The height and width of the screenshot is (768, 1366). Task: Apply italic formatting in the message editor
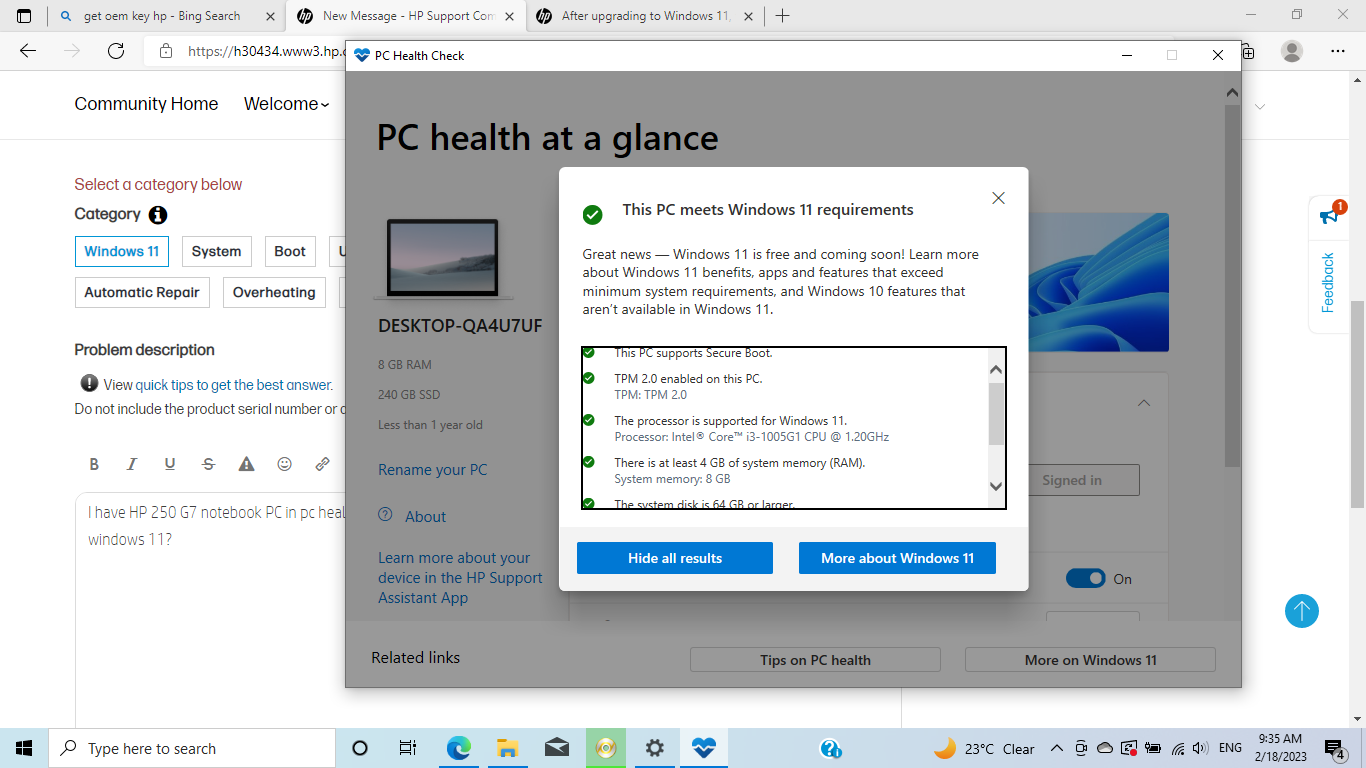tap(131, 464)
